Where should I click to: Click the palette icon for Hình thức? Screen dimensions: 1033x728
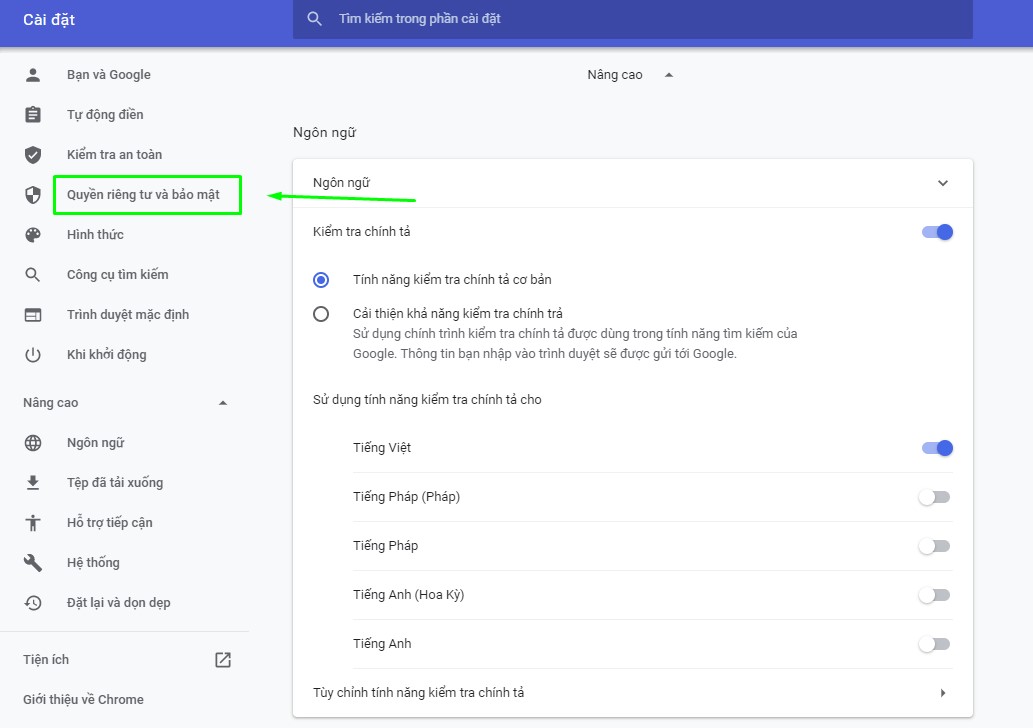(33, 235)
